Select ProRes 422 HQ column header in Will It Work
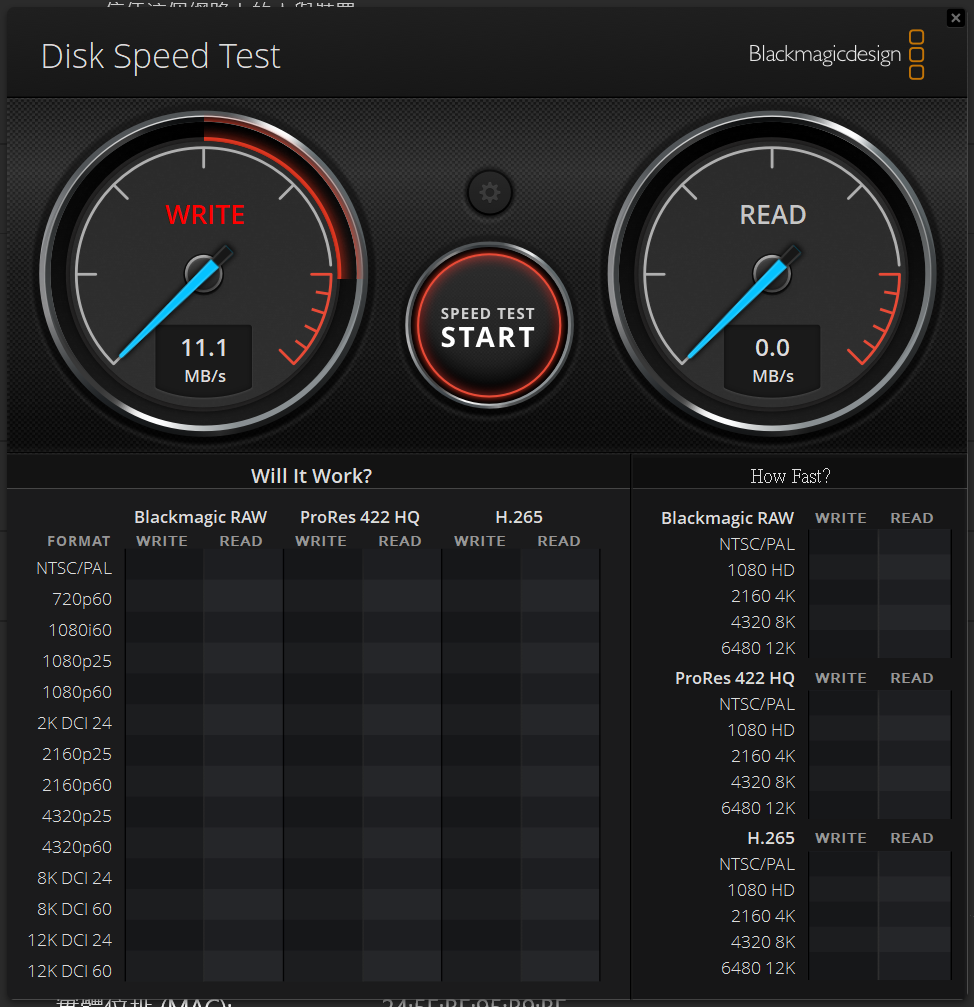 tap(360, 517)
